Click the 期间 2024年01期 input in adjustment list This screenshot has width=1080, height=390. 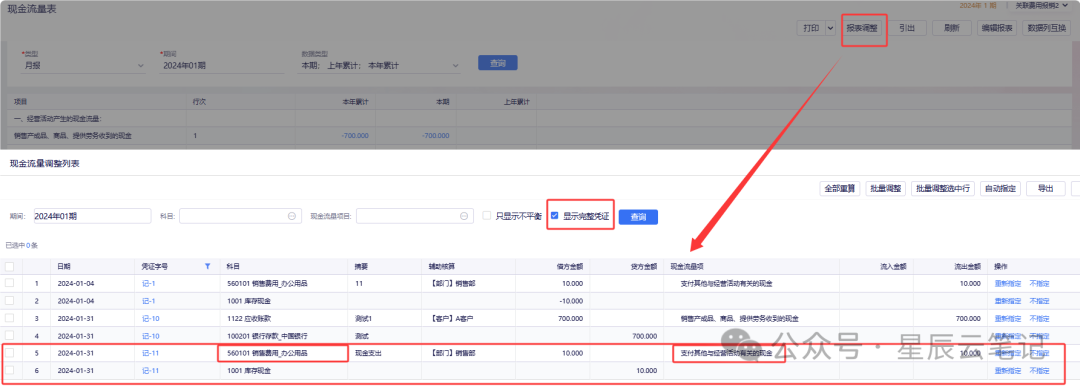pos(92,216)
